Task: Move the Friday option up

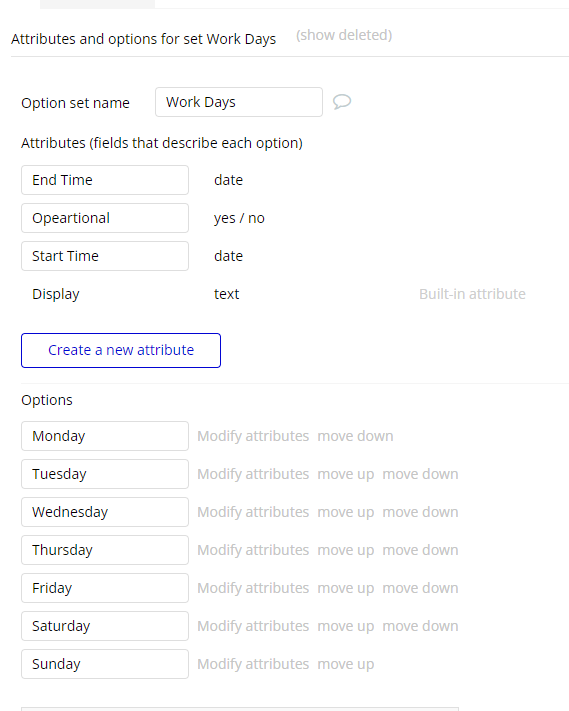Action: [x=346, y=588]
